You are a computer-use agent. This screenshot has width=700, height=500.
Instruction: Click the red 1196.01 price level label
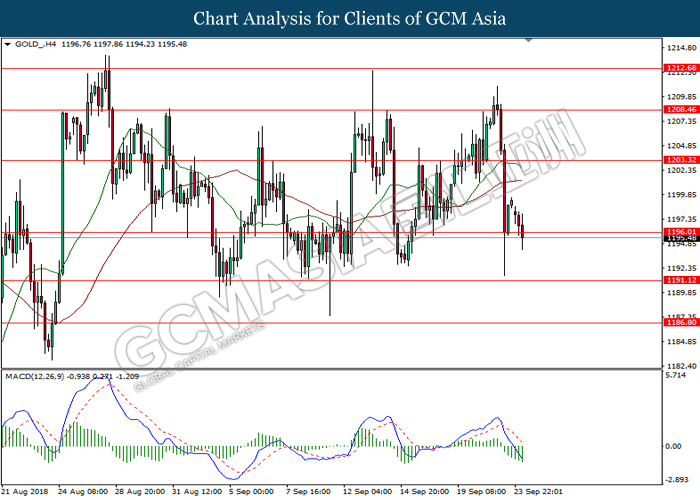point(682,232)
